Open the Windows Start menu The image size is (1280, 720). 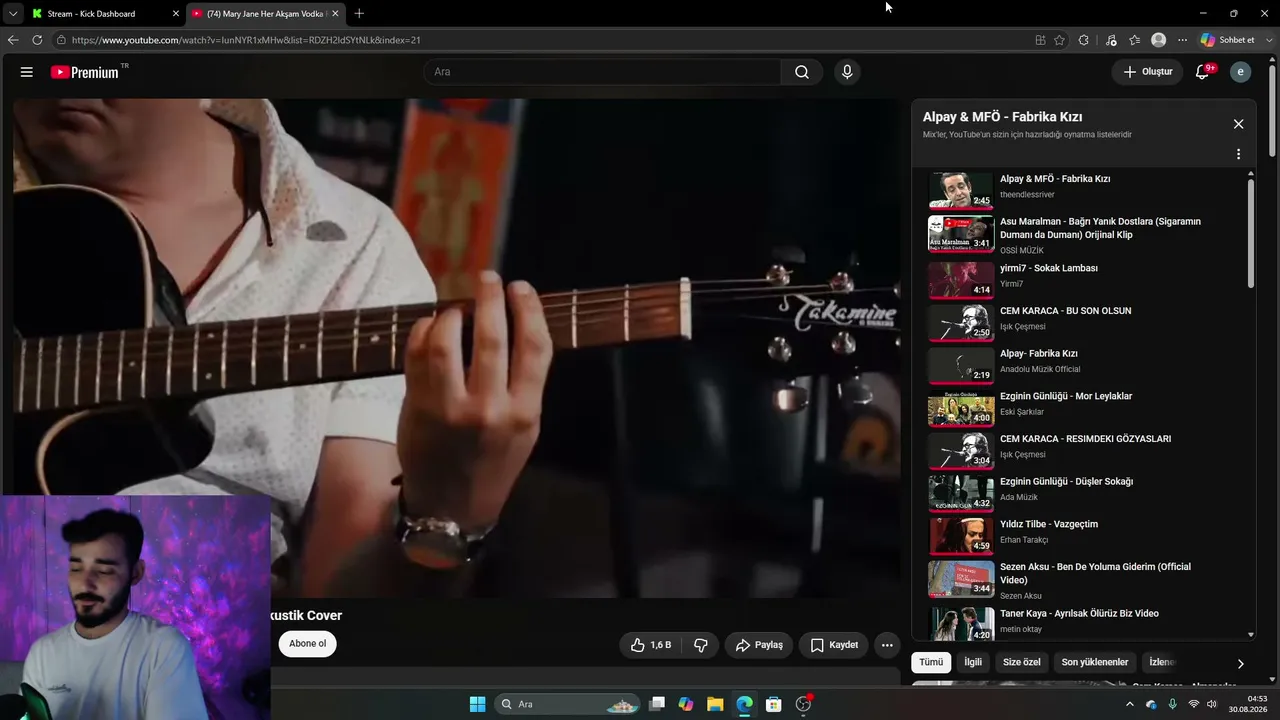click(x=478, y=704)
